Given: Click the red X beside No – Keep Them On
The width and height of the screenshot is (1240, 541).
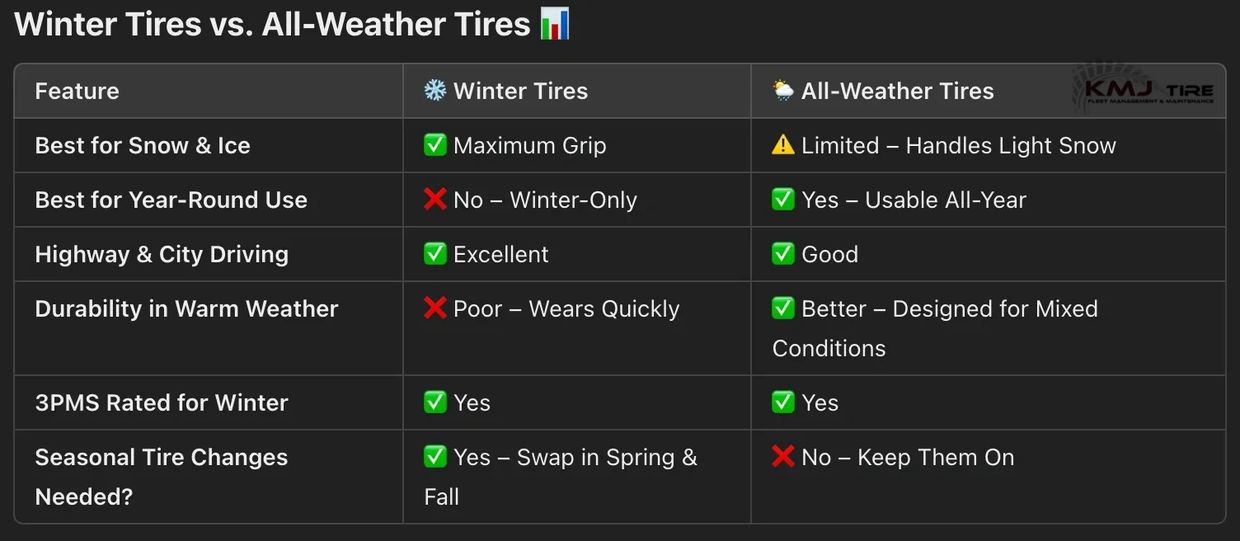Looking at the screenshot, I should pyautogui.click(x=783, y=457).
